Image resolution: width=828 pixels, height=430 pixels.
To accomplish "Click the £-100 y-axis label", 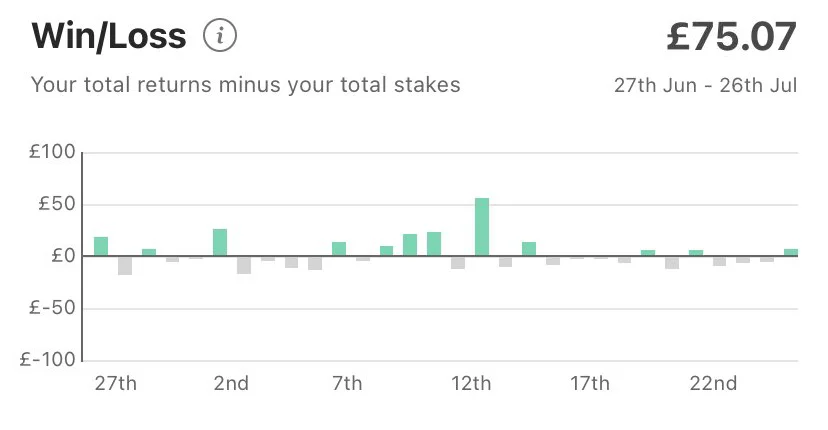I will [x=48, y=360].
